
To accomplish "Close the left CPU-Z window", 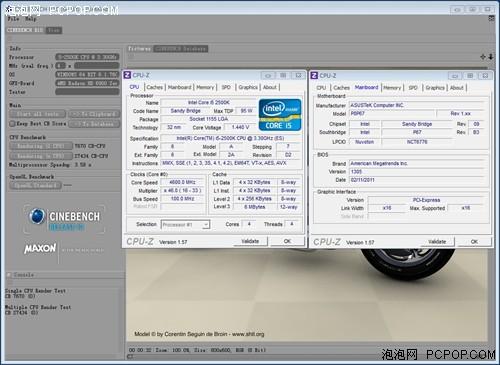I will pos(298,76).
